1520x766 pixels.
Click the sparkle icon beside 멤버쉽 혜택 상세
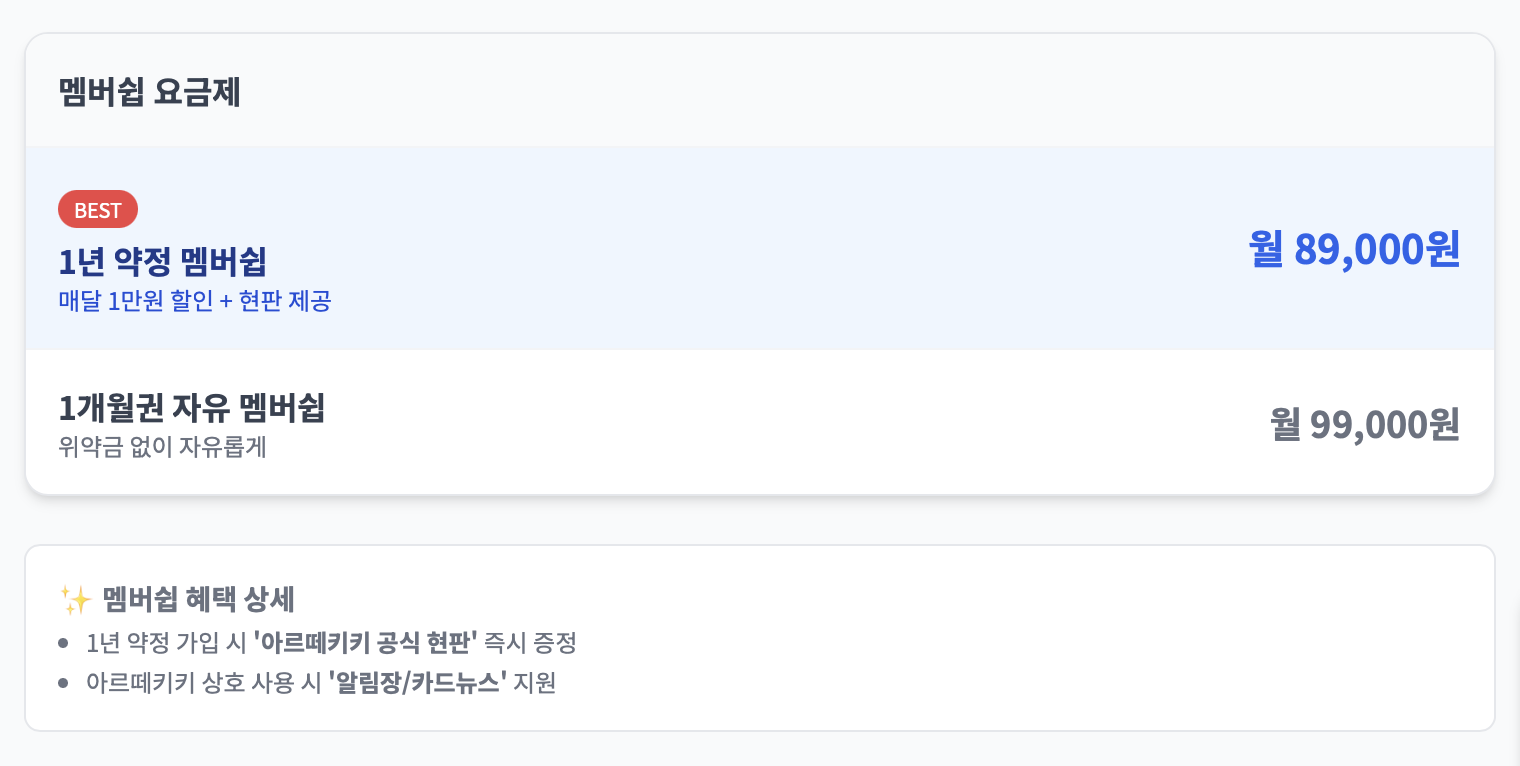76,600
